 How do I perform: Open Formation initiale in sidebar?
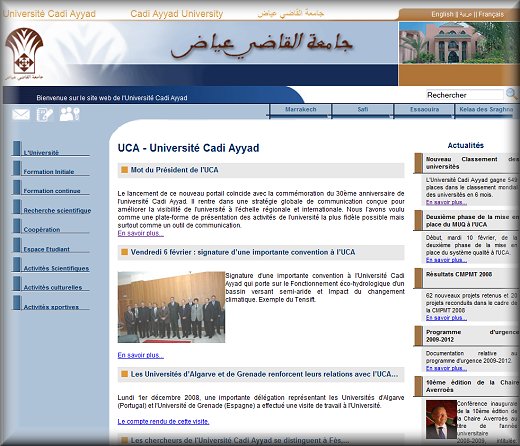[49, 172]
